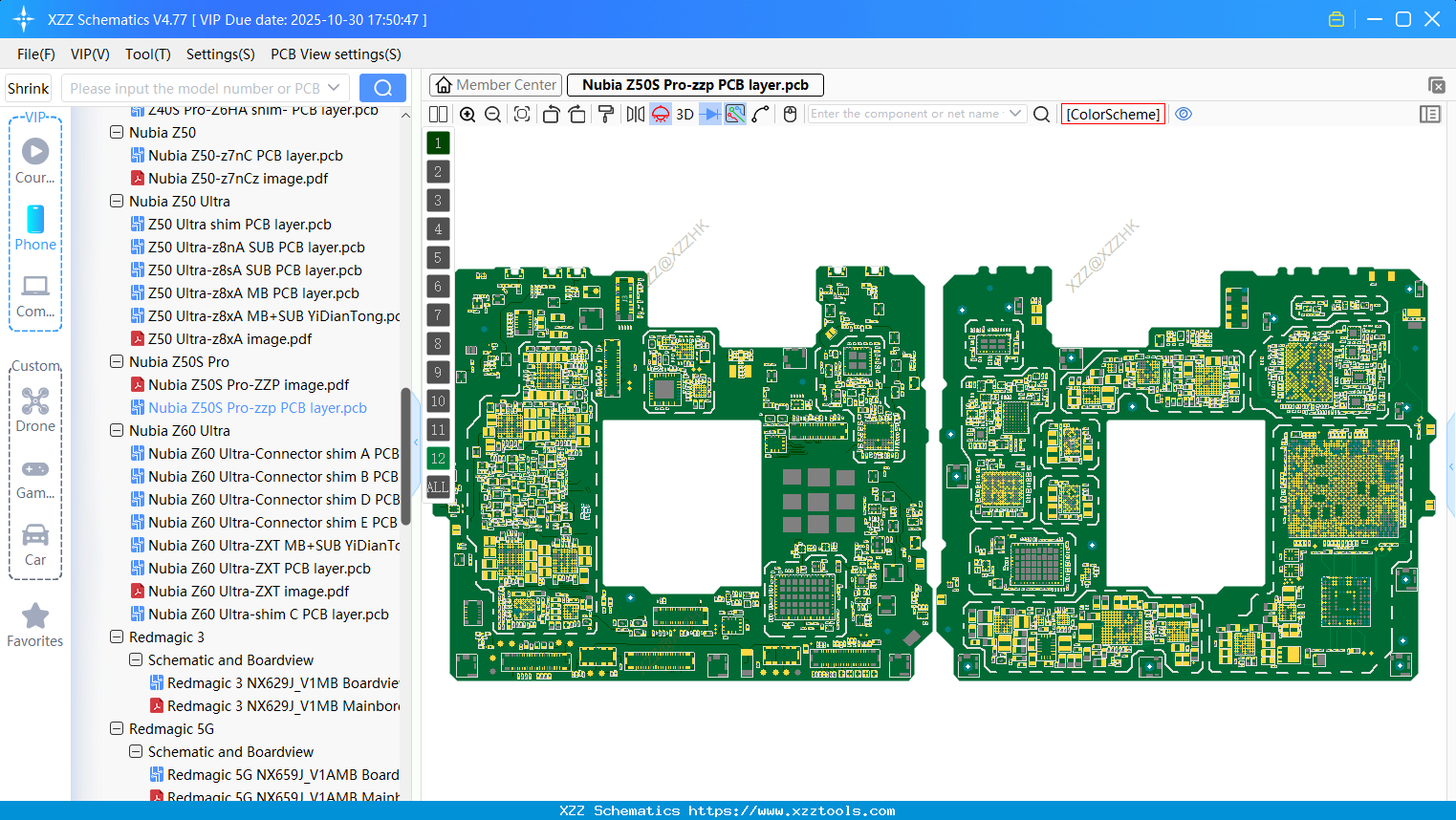Open the File menu

pos(35,54)
